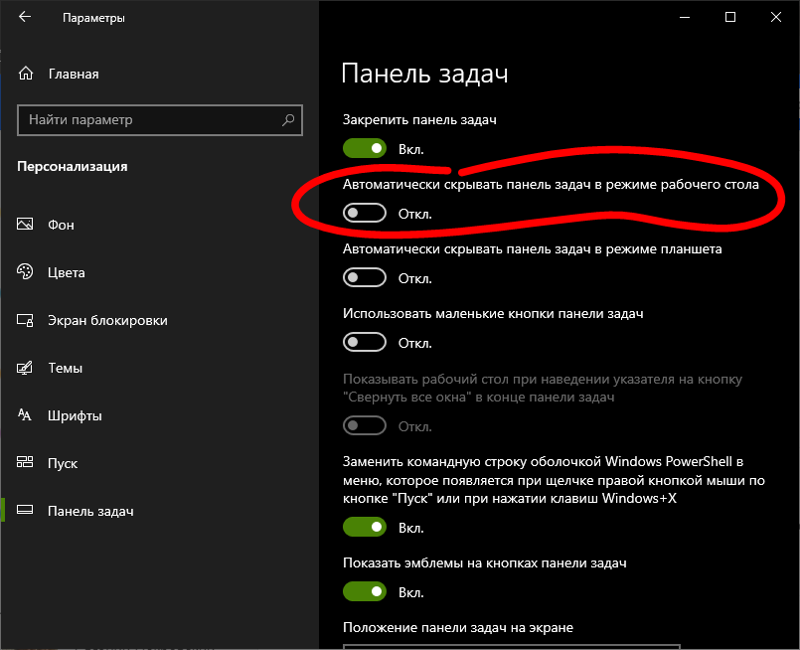Click label Закрепить панель задач
The height and width of the screenshot is (650, 800).
419,119
